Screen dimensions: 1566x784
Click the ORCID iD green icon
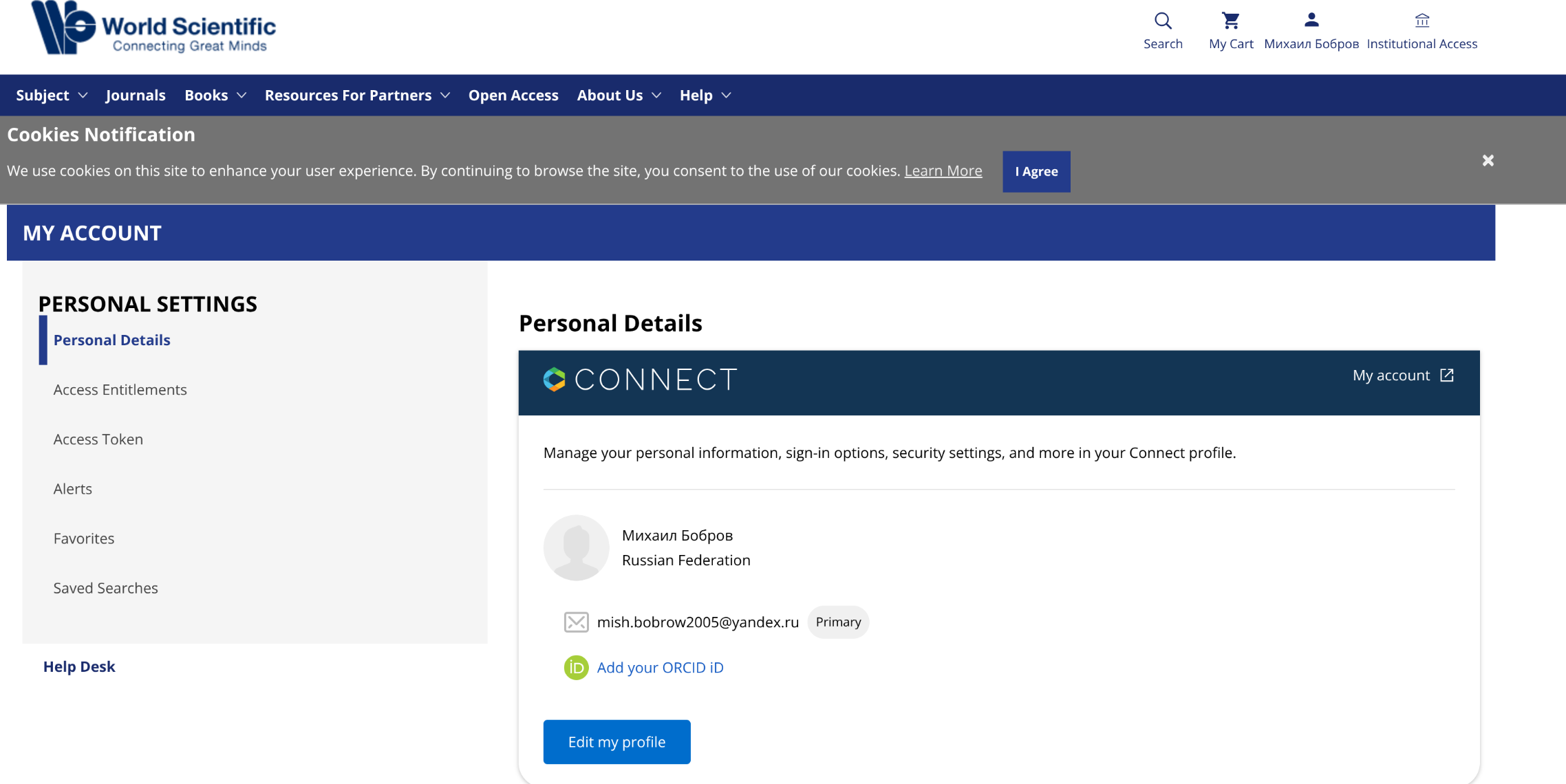(576, 668)
